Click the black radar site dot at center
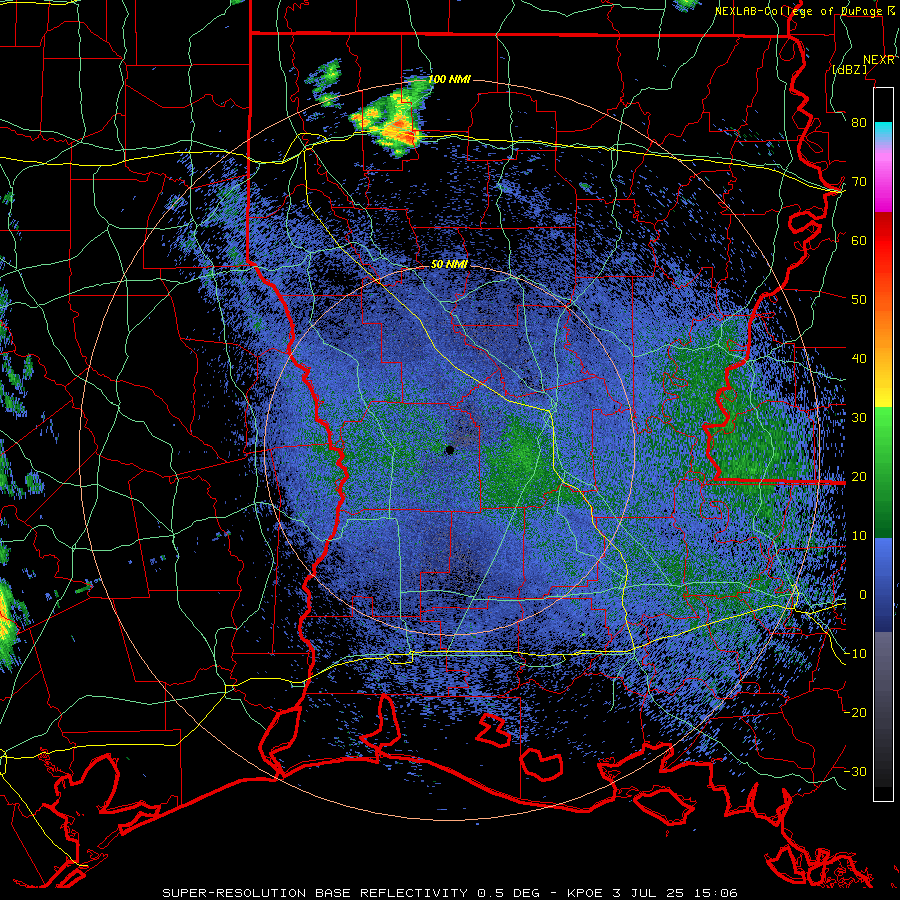The width and height of the screenshot is (900, 900). pos(450,450)
